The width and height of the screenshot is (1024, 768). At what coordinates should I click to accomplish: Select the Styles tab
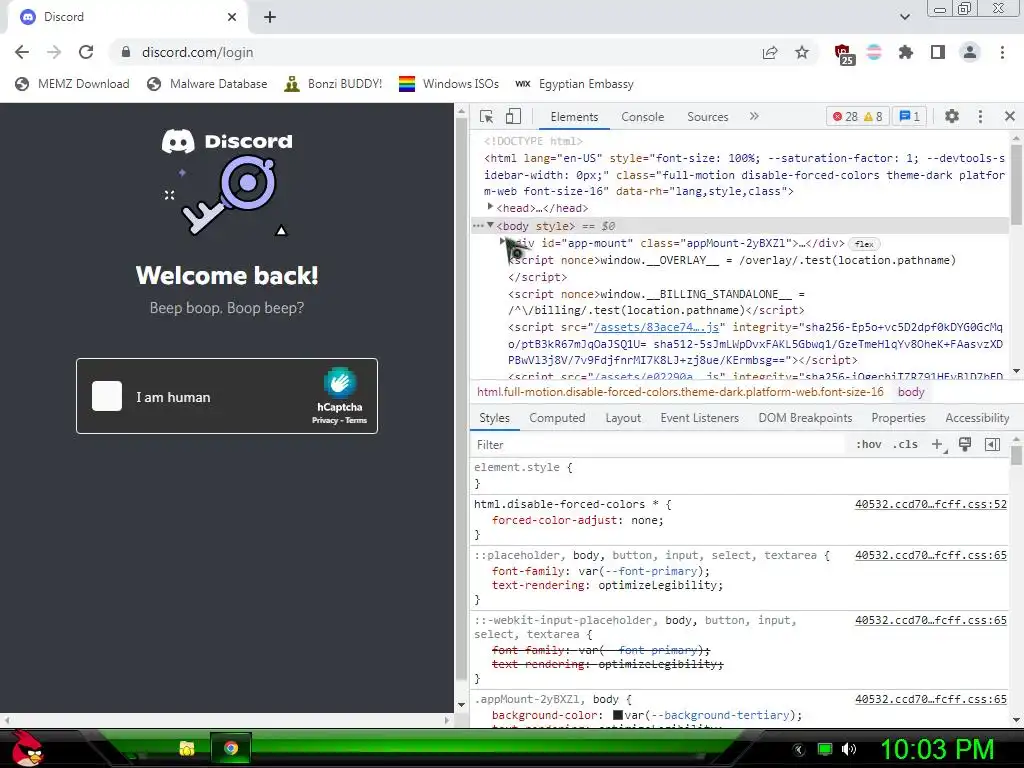click(494, 418)
